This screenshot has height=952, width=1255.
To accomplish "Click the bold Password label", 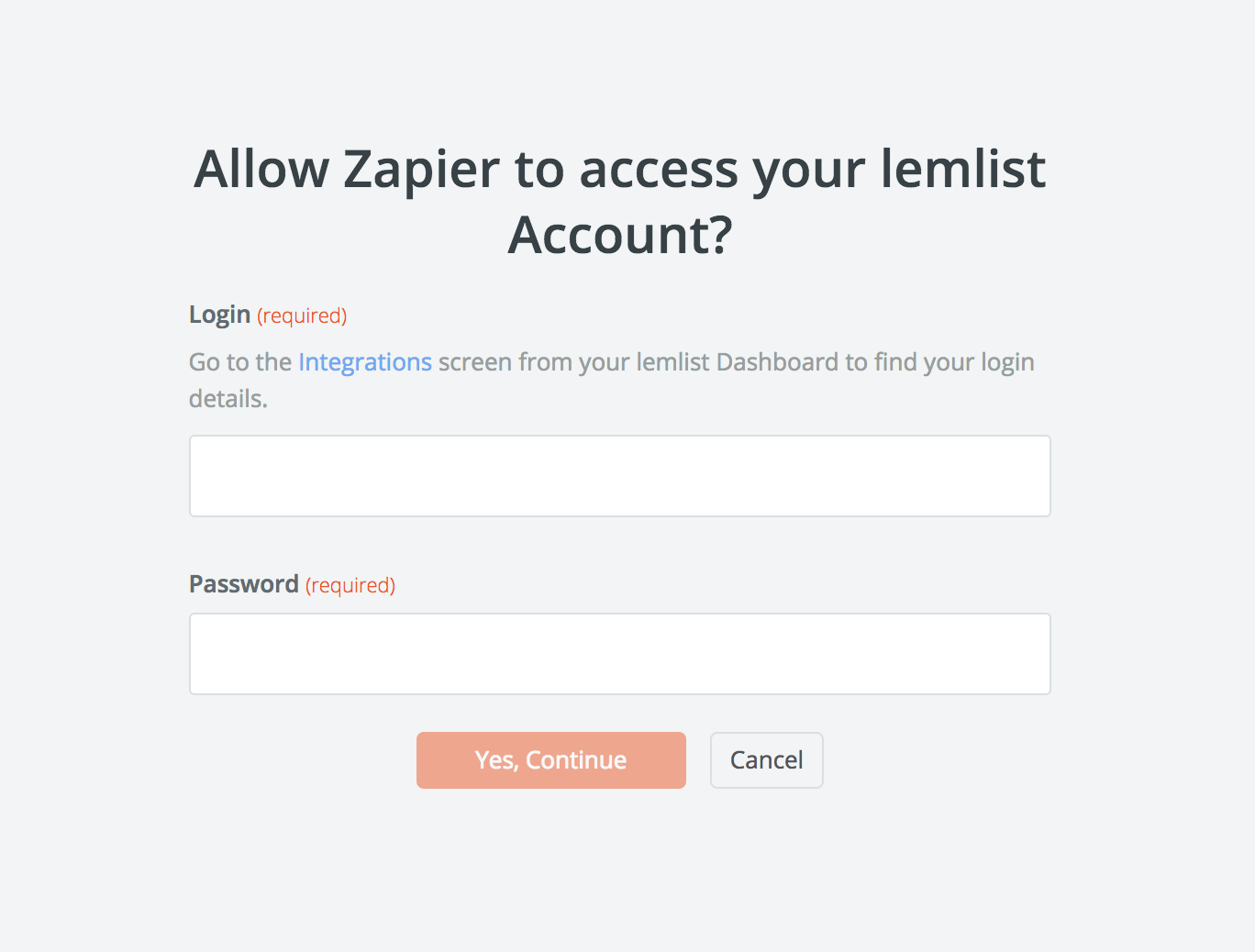I will click(x=243, y=584).
